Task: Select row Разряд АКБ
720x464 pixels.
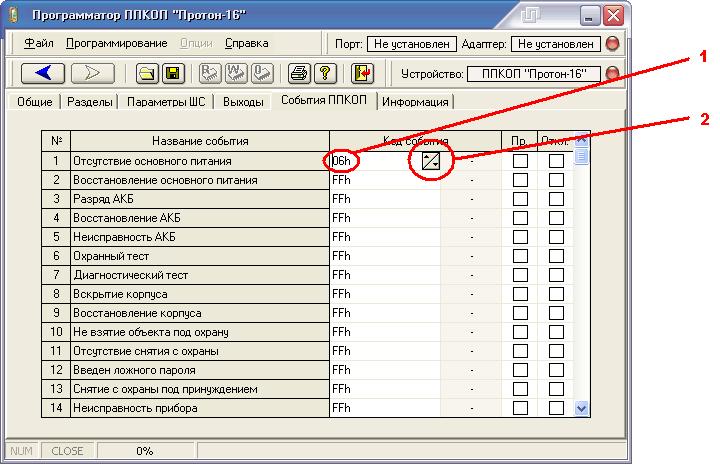Action: 200,199
